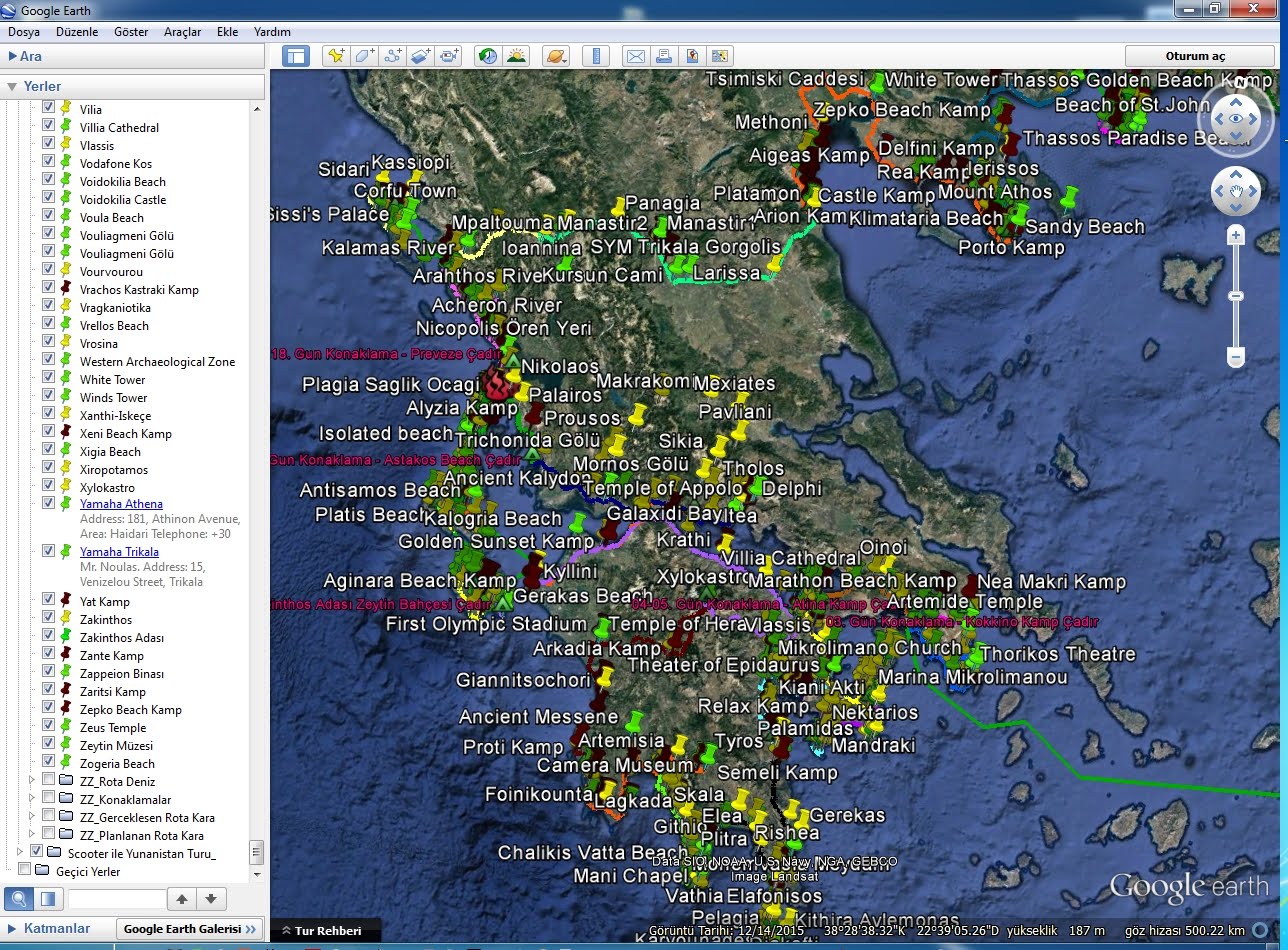Expand the Katmanlar panel
This screenshot has height=950, width=1288.
(10, 929)
